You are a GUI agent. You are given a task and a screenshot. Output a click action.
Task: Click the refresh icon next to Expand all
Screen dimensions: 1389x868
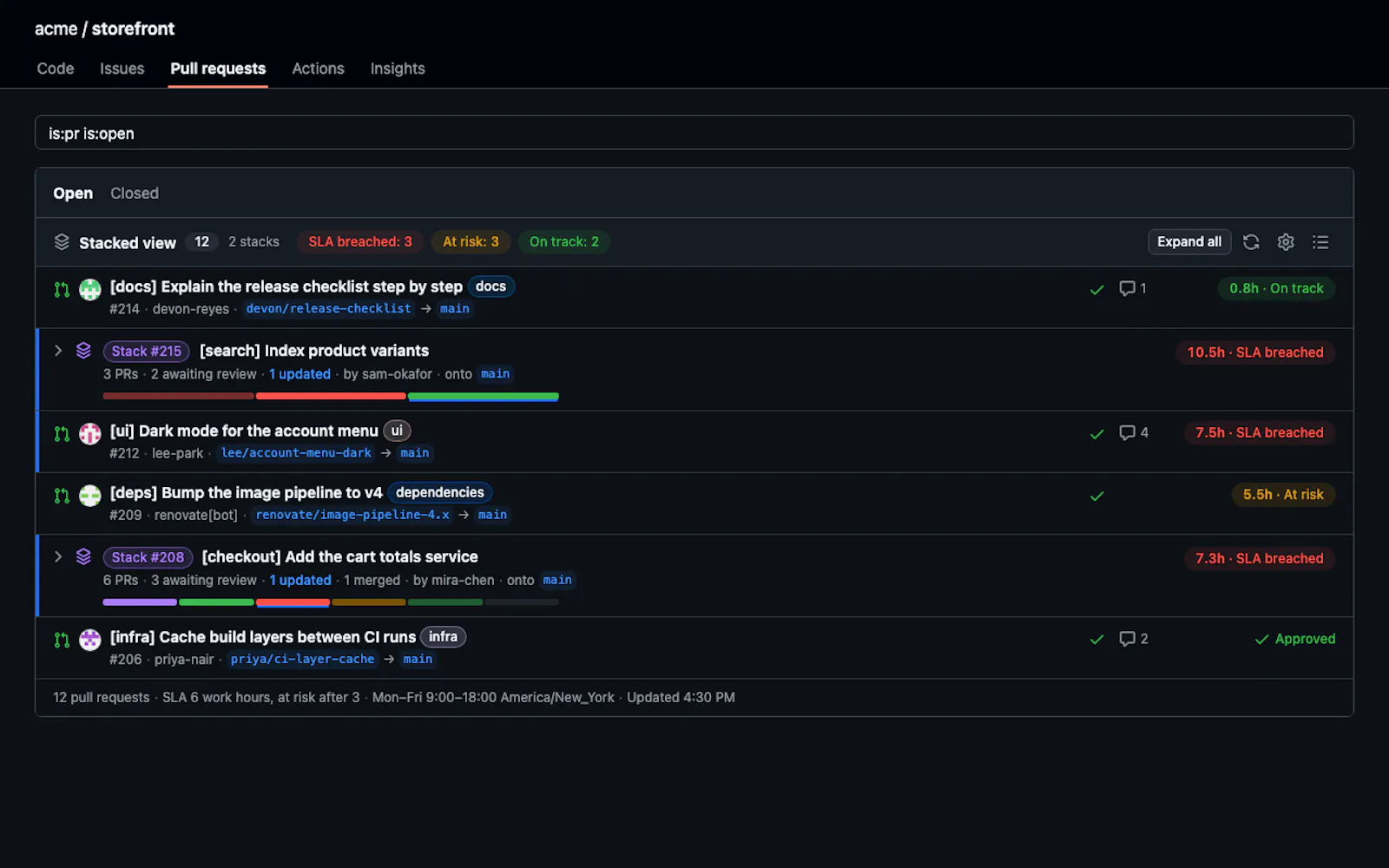(x=1251, y=242)
